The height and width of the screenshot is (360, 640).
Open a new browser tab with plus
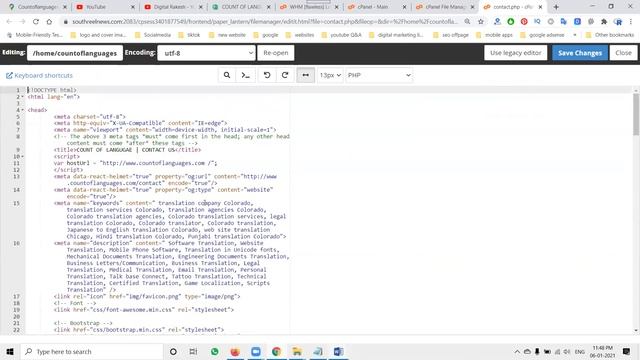coord(556,7)
